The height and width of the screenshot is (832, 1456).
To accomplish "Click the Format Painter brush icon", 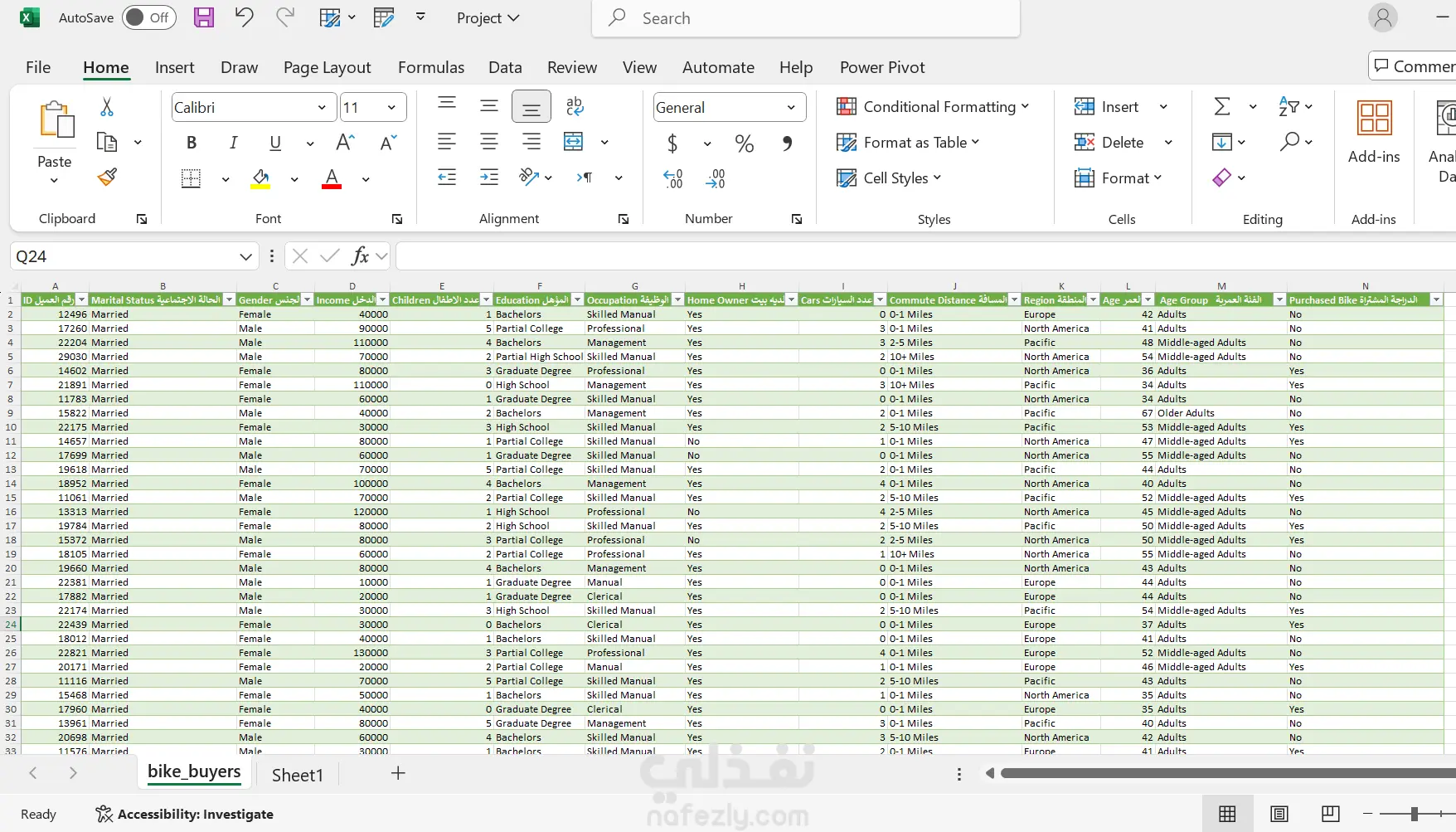I will pos(107,177).
